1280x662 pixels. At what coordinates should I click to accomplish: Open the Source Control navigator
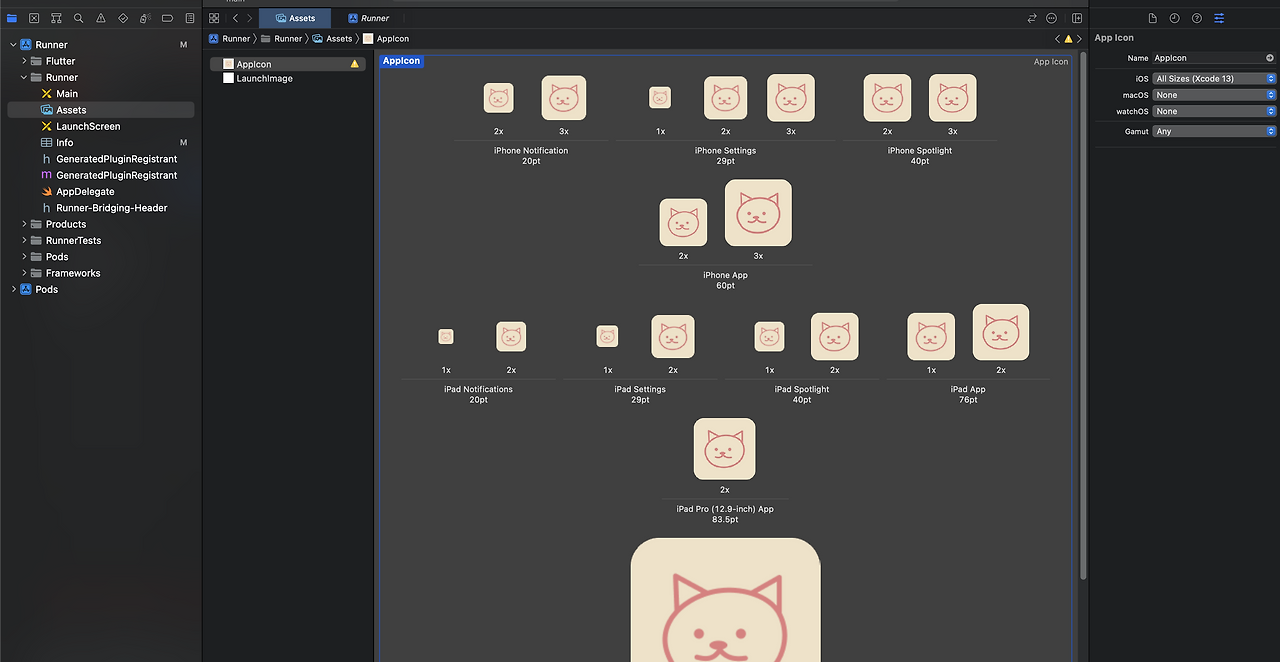(34, 18)
